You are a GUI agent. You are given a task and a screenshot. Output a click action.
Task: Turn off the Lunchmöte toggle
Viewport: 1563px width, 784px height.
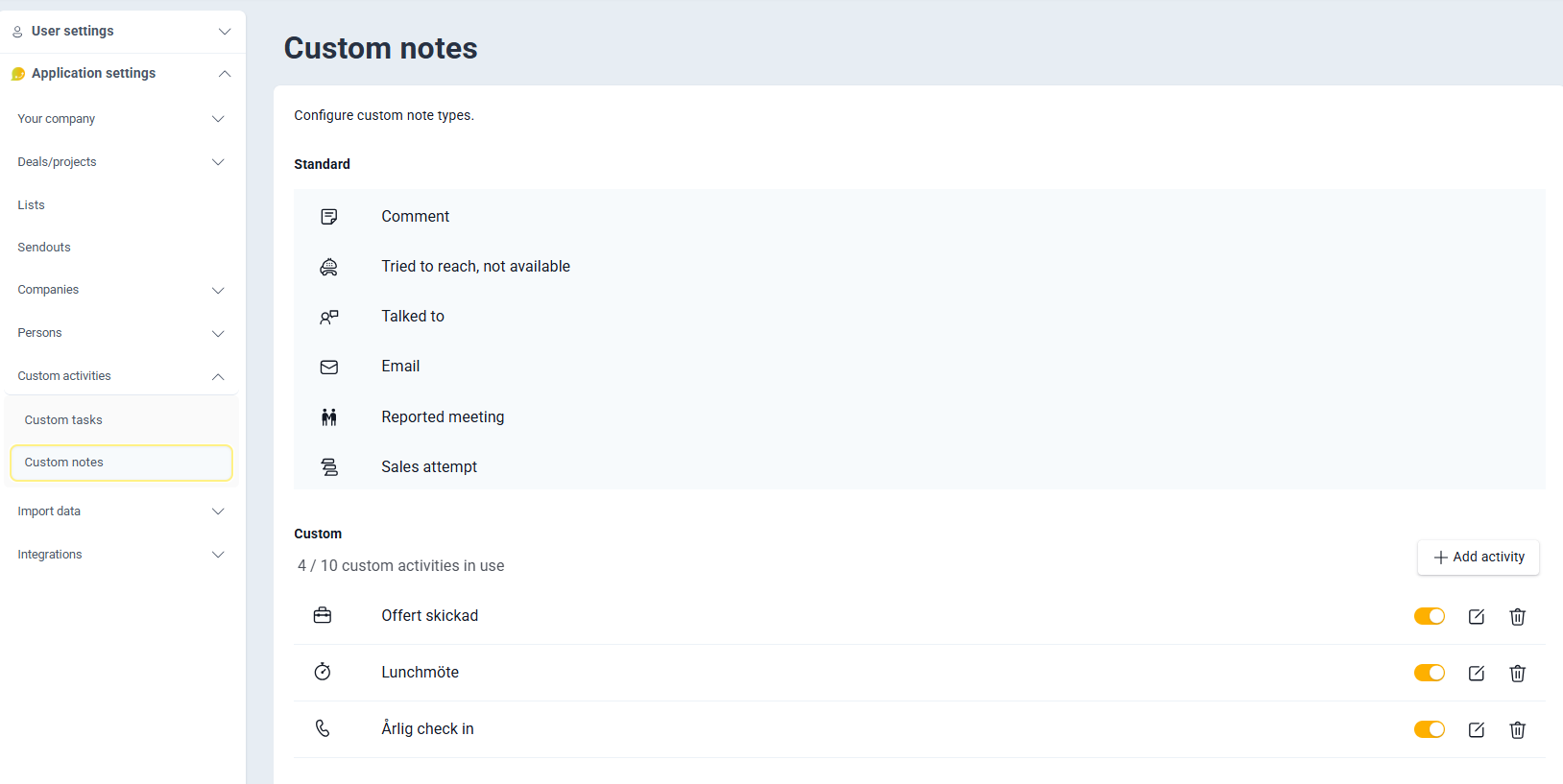1430,673
